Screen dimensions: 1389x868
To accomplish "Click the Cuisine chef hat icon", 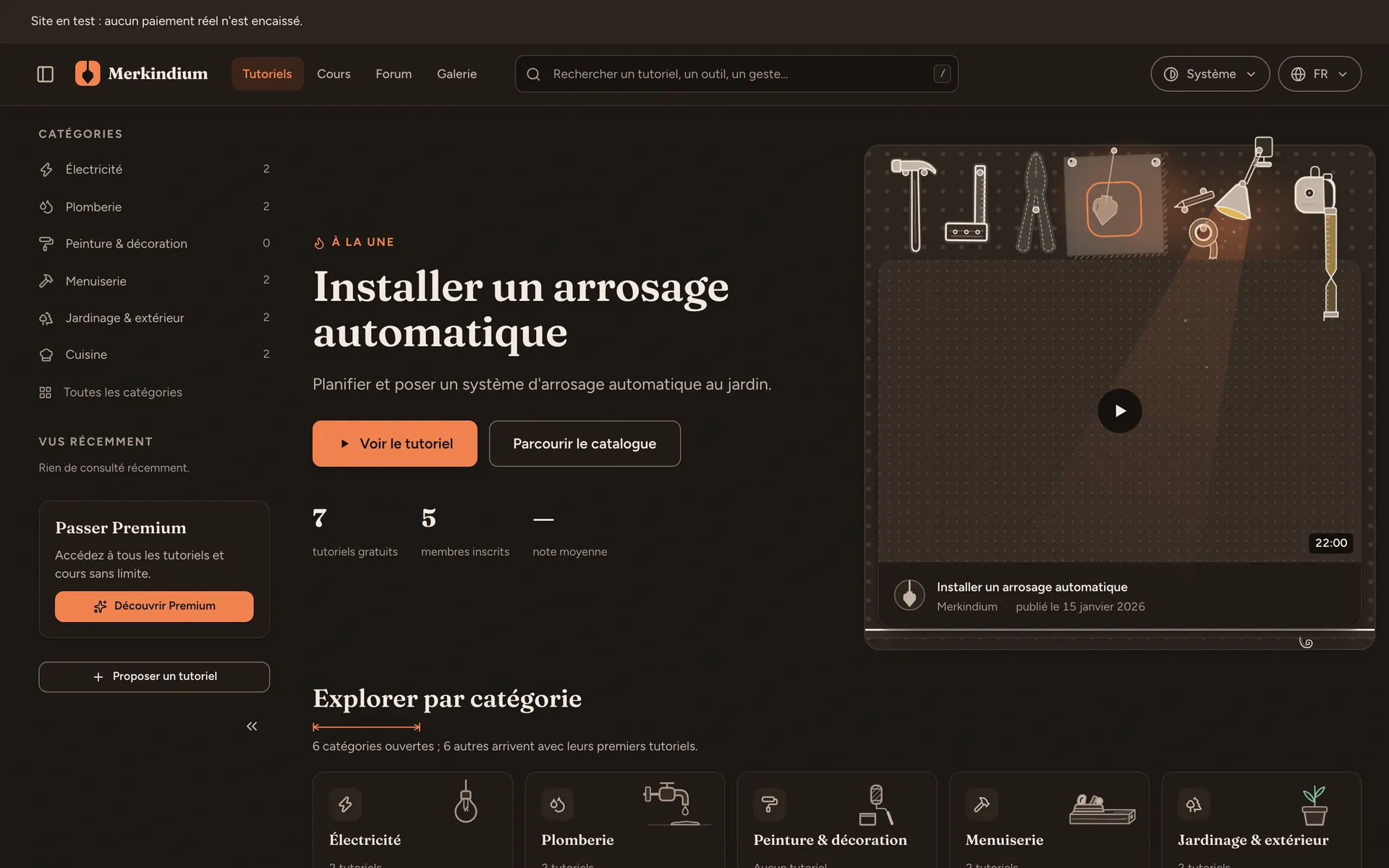I will (46, 355).
